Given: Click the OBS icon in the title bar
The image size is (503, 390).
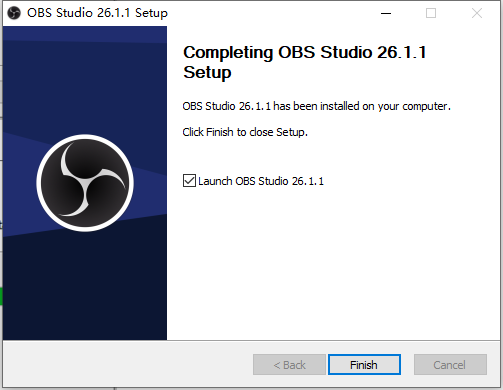Looking at the screenshot, I should click(x=14, y=13).
